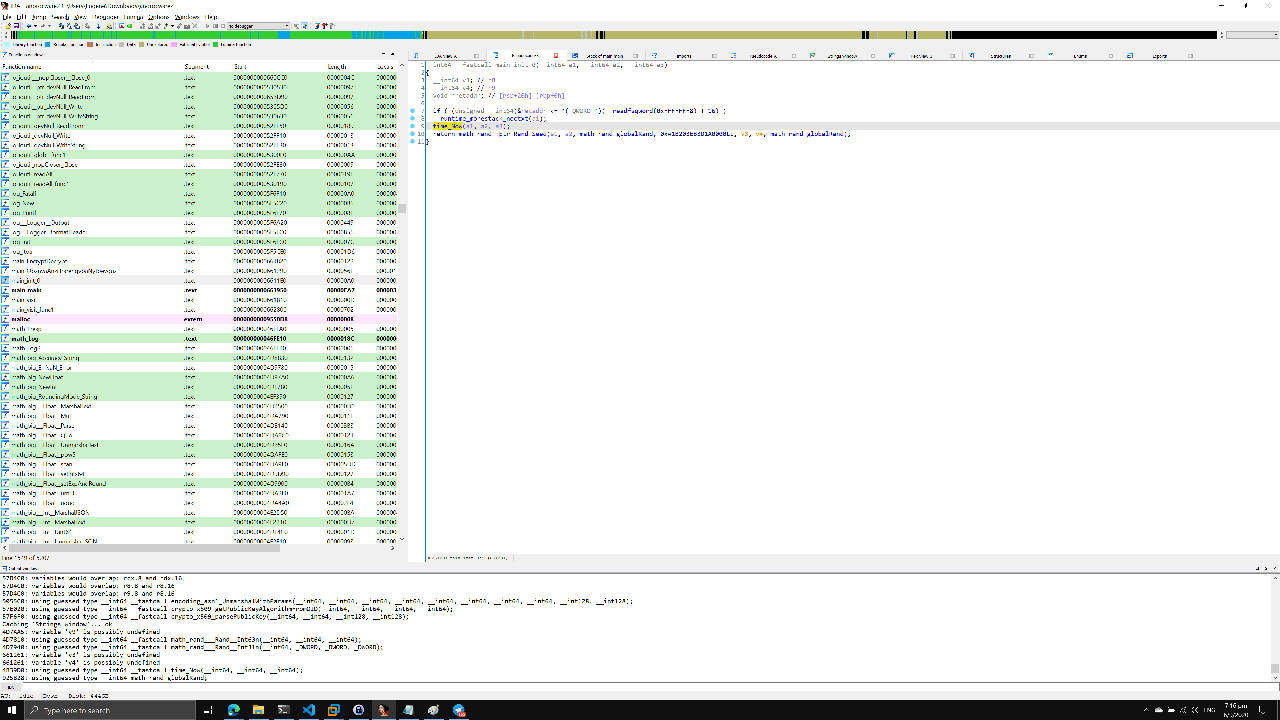This screenshot has height=720, width=1280.
Task: Switch to the Imports tab
Action: click(x=683, y=55)
